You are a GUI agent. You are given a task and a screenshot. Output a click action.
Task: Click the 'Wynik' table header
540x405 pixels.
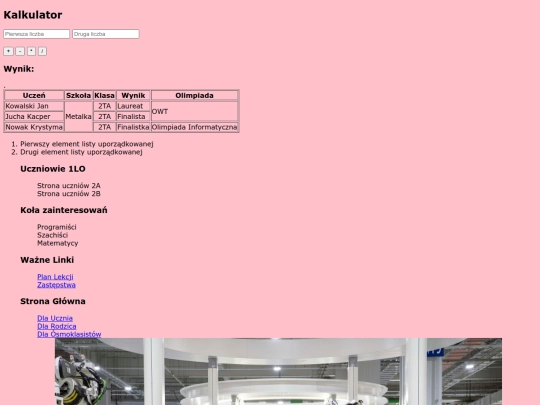point(133,95)
